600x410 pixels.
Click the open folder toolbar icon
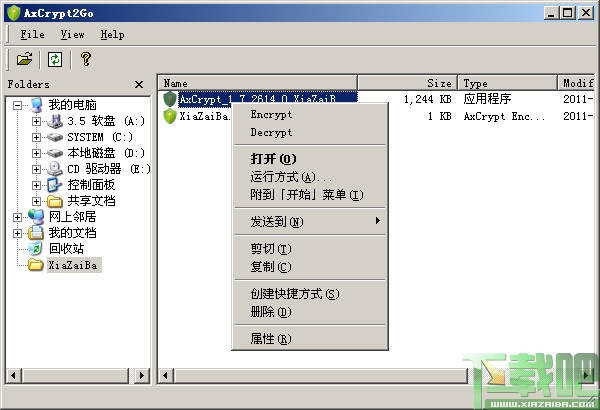pyautogui.click(x=24, y=59)
